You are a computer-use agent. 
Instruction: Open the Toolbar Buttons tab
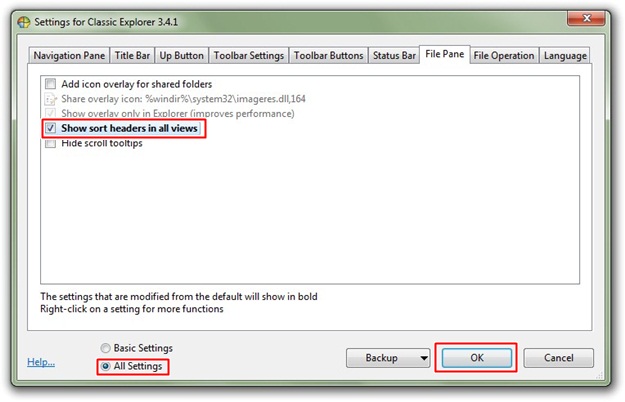coord(328,55)
